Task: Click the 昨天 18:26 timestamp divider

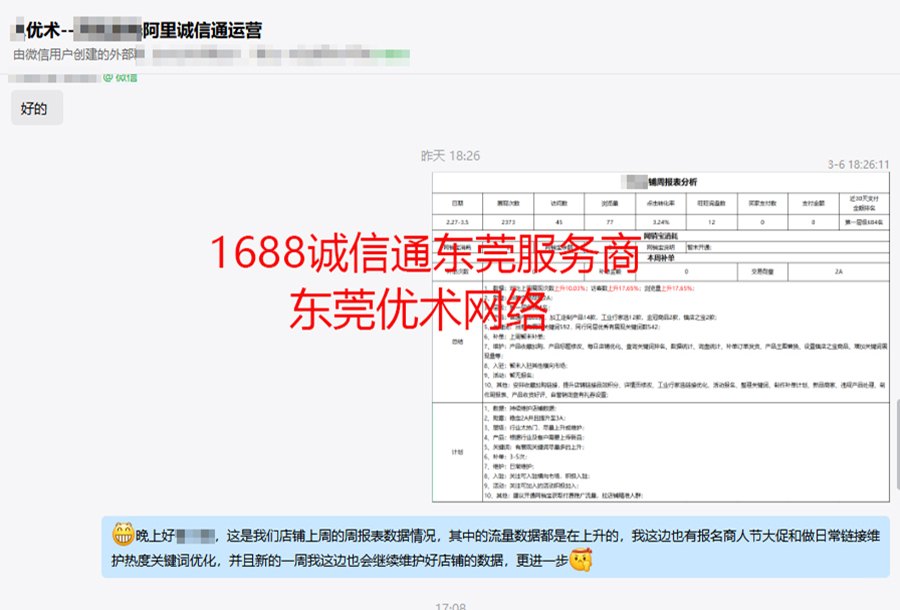Action: tap(449, 156)
